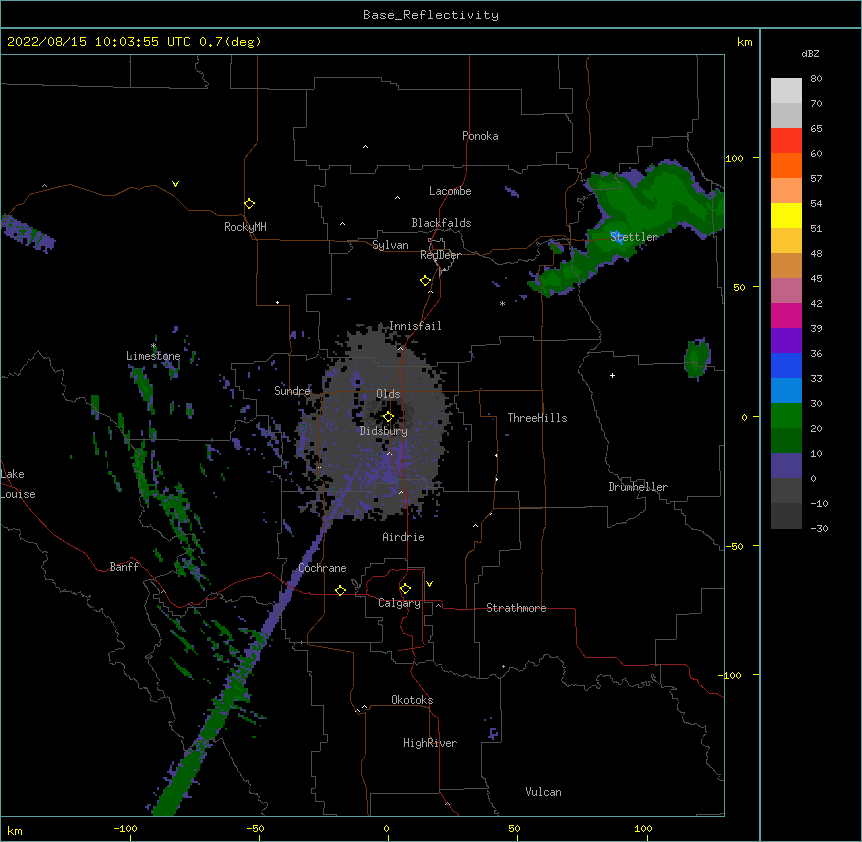Viewport: 862px width, 842px height.
Task: Click the dBZ legend heading
Action: 810,53
